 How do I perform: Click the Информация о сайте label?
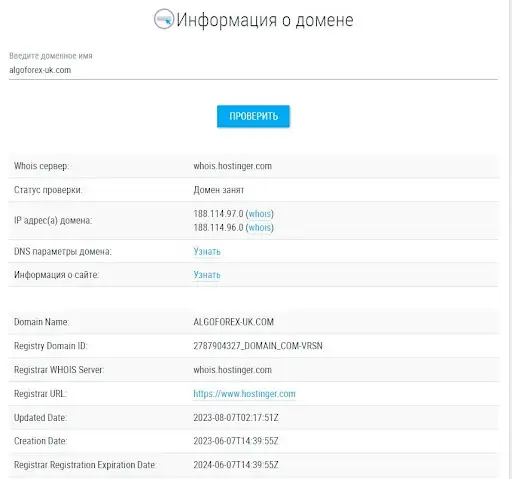[x=57, y=275]
